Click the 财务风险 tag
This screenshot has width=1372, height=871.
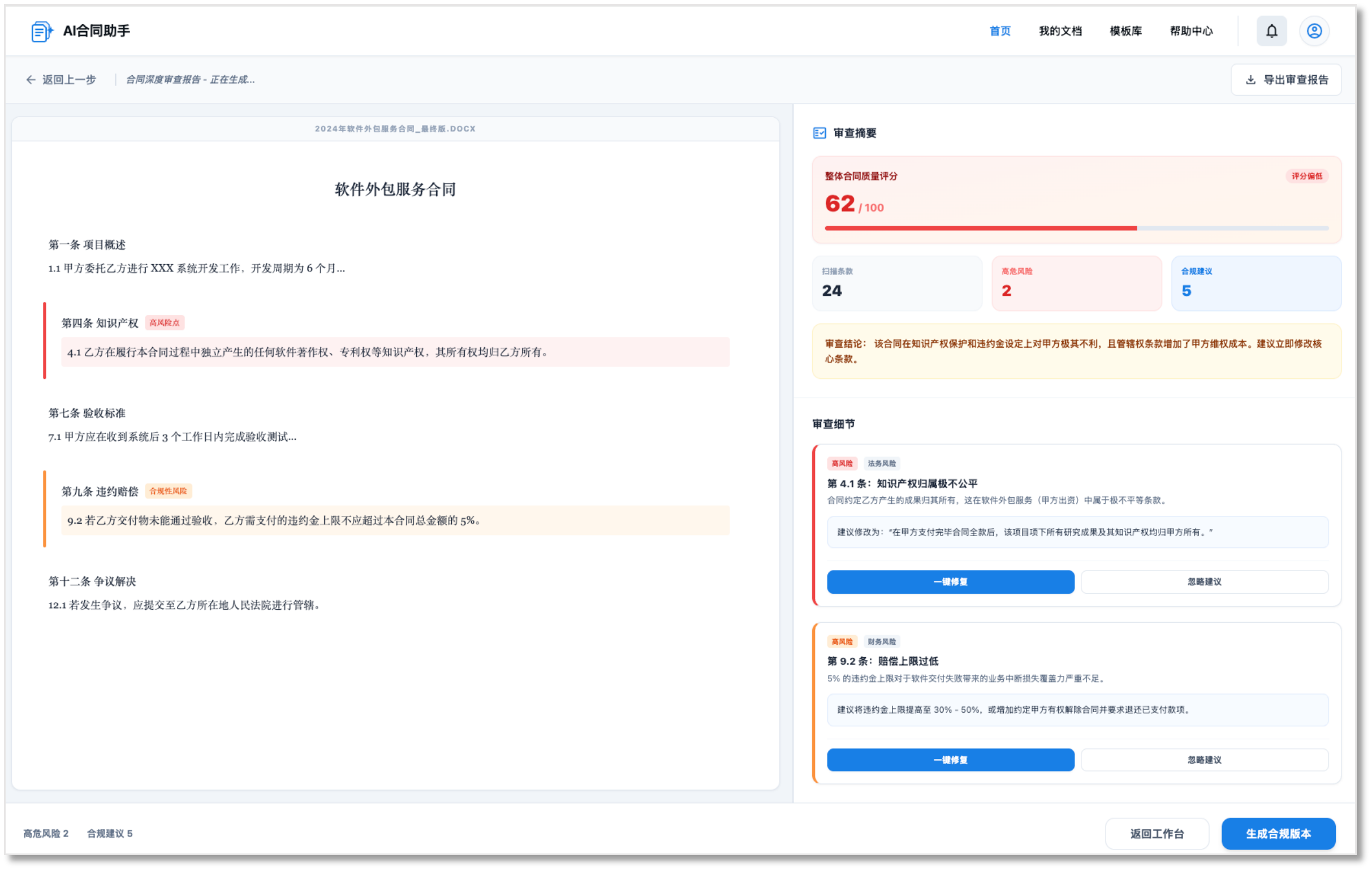[882, 642]
